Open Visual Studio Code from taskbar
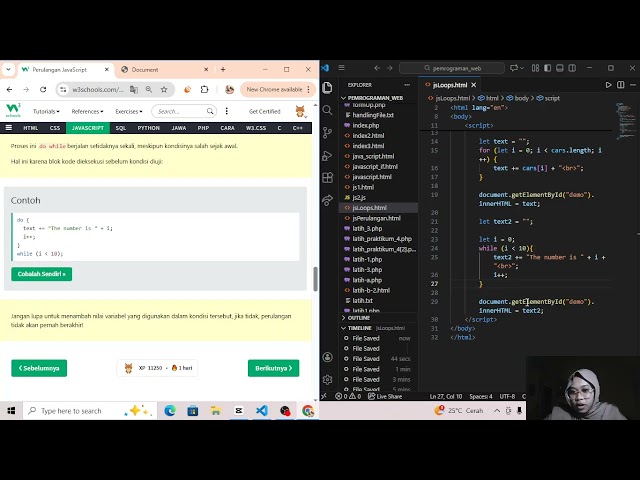Screen dimensions: 640x480 coord(262,411)
